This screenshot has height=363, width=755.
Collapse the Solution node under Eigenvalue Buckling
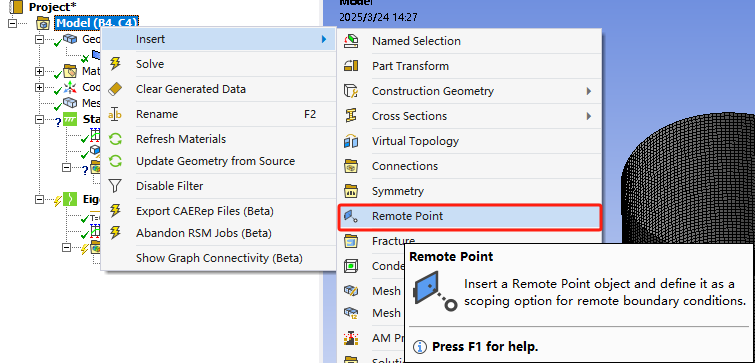[x=67, y=248]
